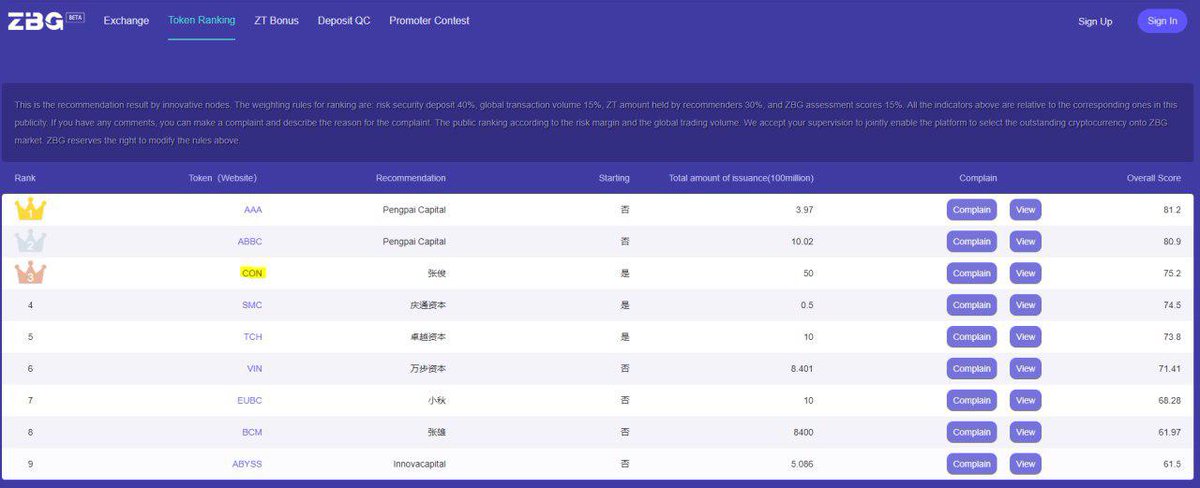Image resolution: width=1200 pixels, height=488 pixels.
Task: Click the silver crown rank 2 icon
Action: [30, 241]
